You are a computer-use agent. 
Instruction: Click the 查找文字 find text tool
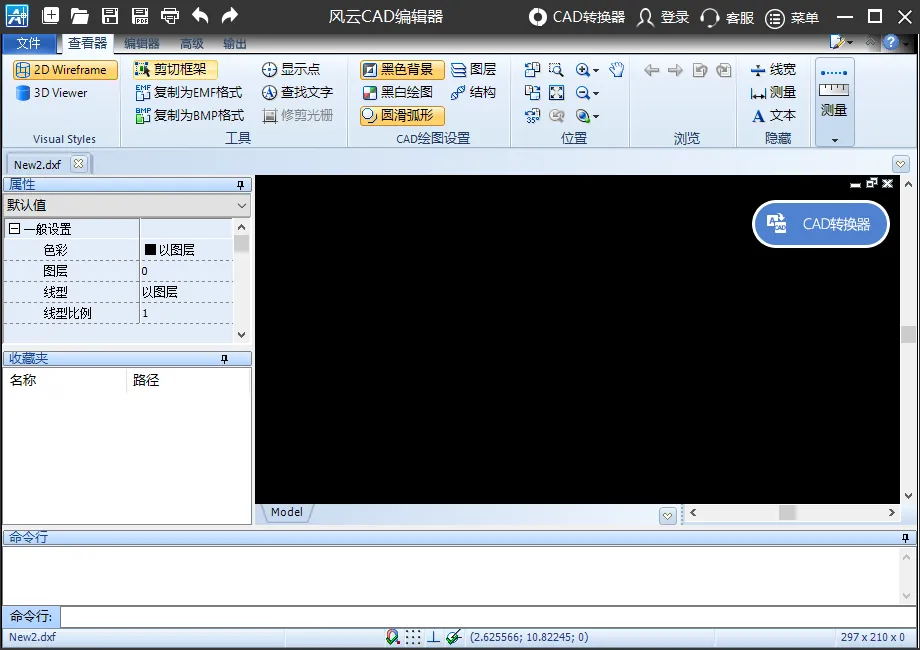point(297,93)
